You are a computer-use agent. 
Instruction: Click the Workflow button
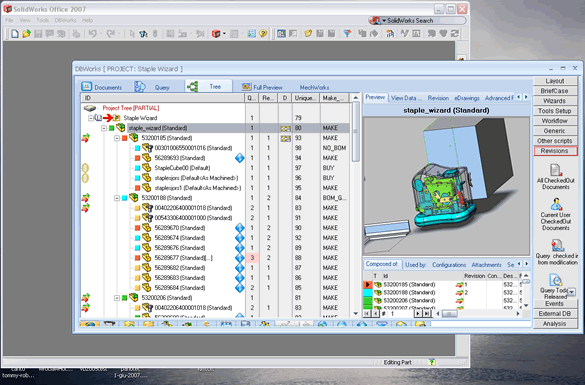[x=555, y=121]
